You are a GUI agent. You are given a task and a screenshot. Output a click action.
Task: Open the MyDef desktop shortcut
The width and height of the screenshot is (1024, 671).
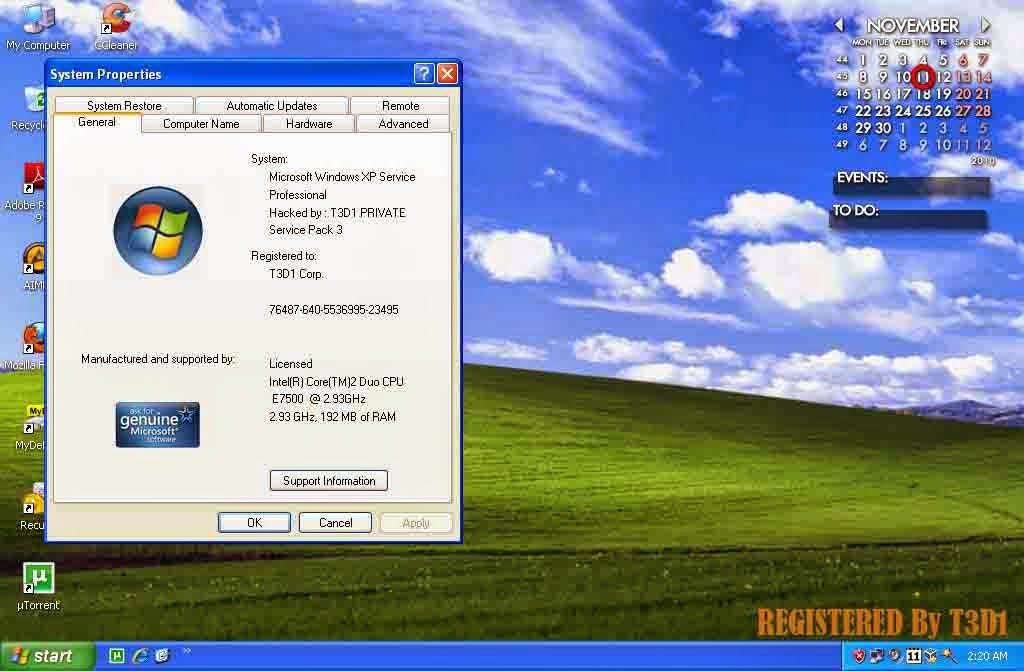(31, 428)
